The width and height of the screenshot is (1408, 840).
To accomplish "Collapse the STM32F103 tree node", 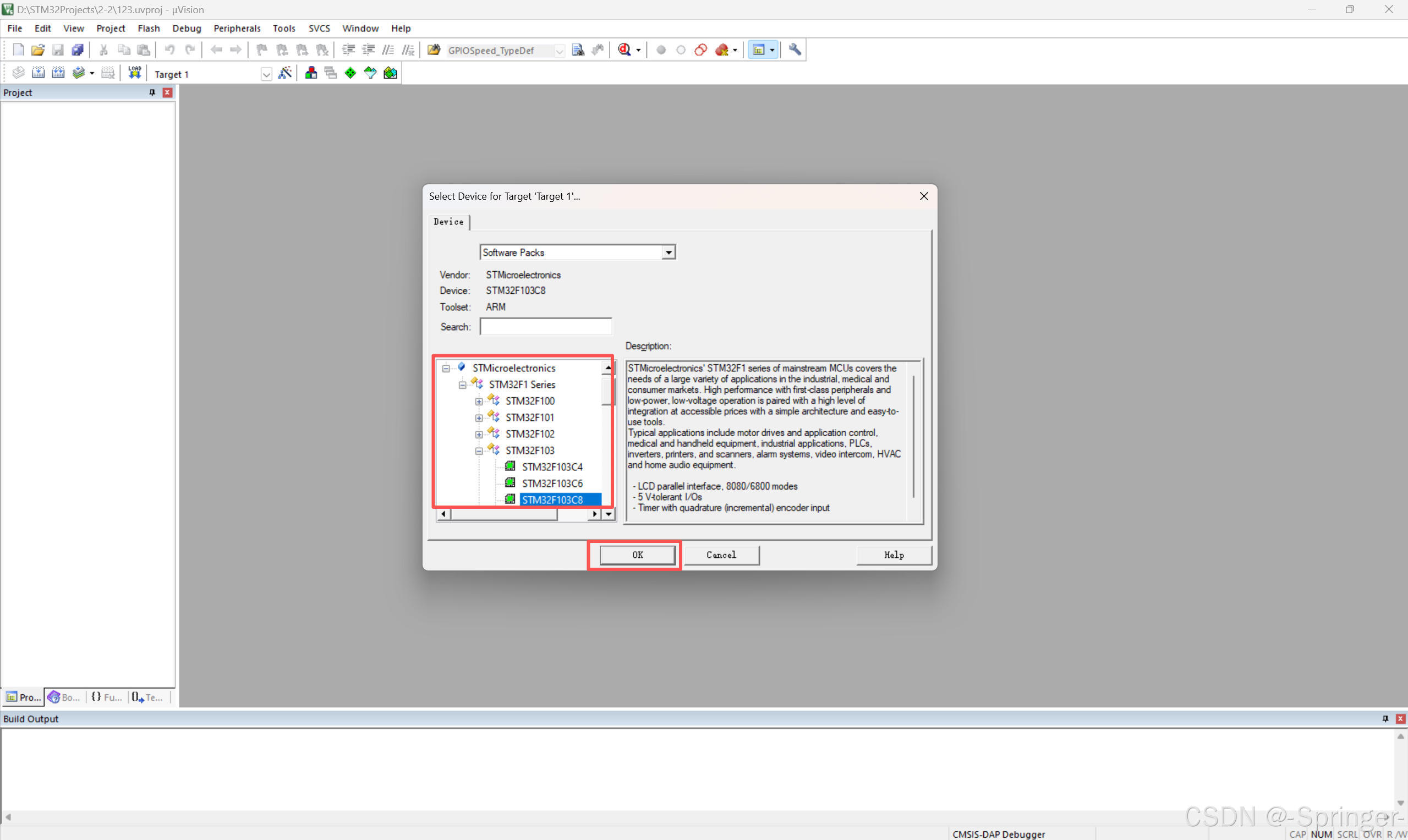I will 479,451.
